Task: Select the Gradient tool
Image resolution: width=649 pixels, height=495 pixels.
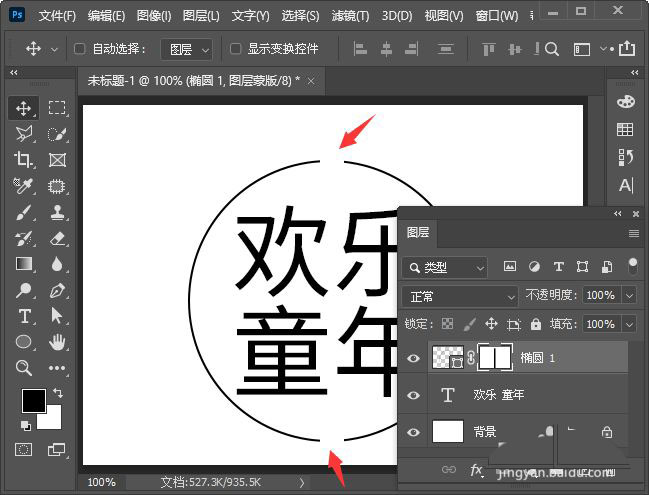Action: (24, 264)
